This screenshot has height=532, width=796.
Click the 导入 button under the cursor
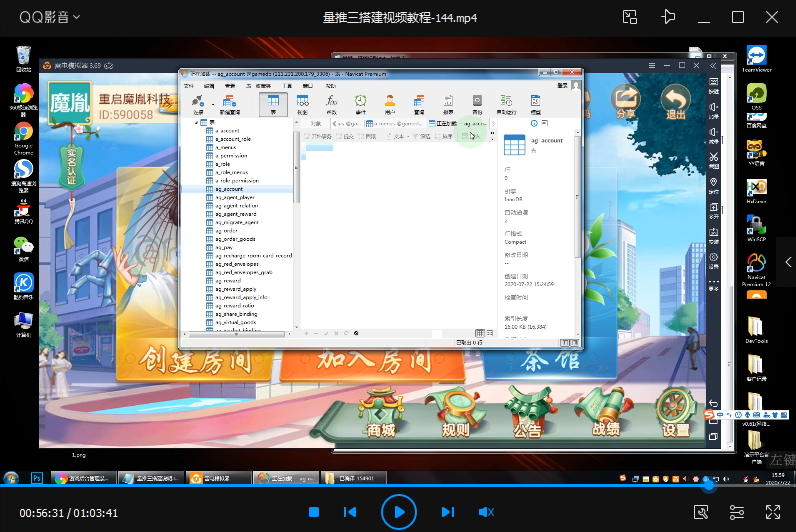click(x=471, y=136)
